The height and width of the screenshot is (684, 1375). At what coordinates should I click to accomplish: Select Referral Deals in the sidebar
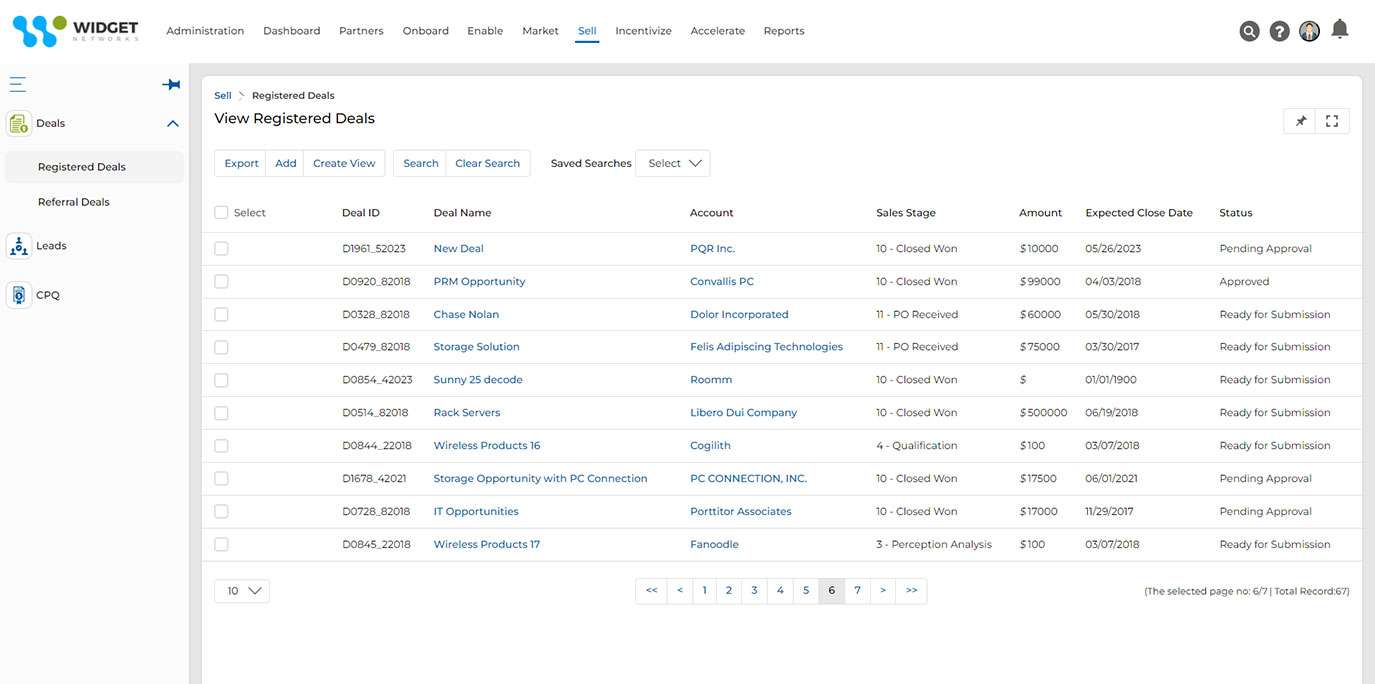74,202
